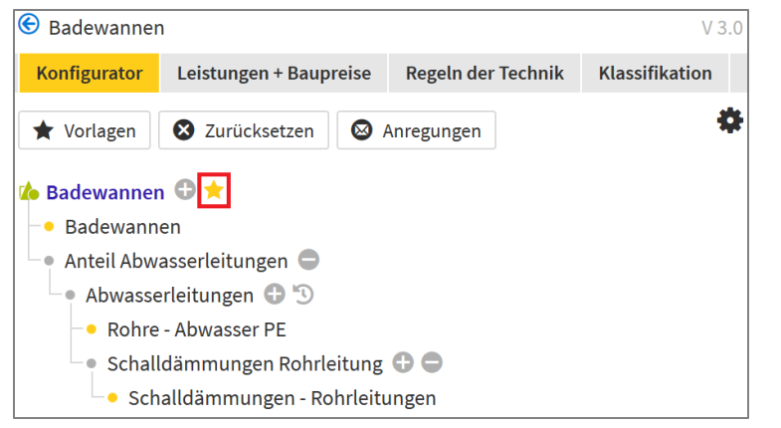Click the back arrow beside Badewannen title
Viewport: 781px width, 428px height.
(x=30, y=26)
